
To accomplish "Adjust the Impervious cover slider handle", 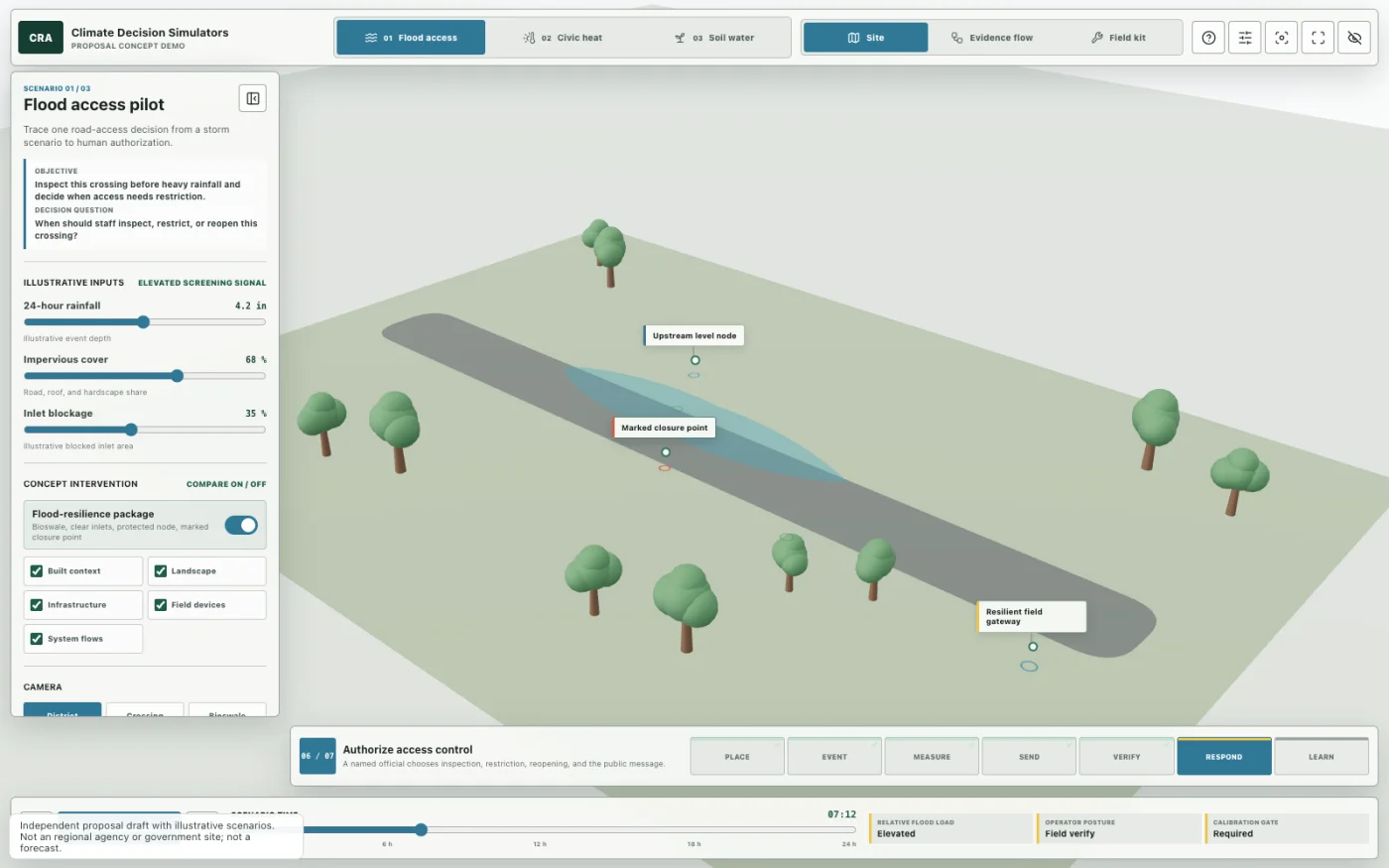I will pyautogui.click(x=177, y=376).
